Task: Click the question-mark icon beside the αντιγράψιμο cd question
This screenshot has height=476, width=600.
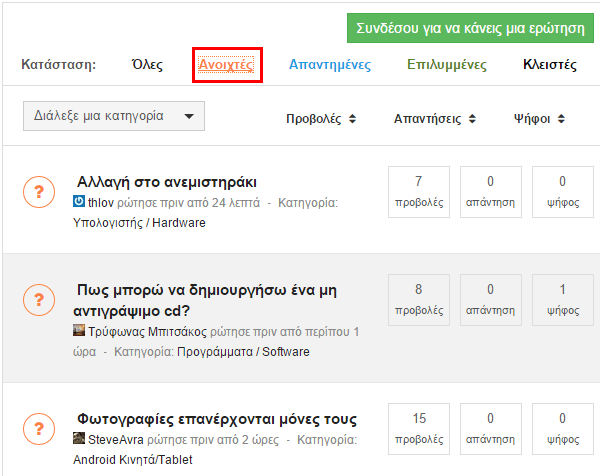Action: (39, 300)
